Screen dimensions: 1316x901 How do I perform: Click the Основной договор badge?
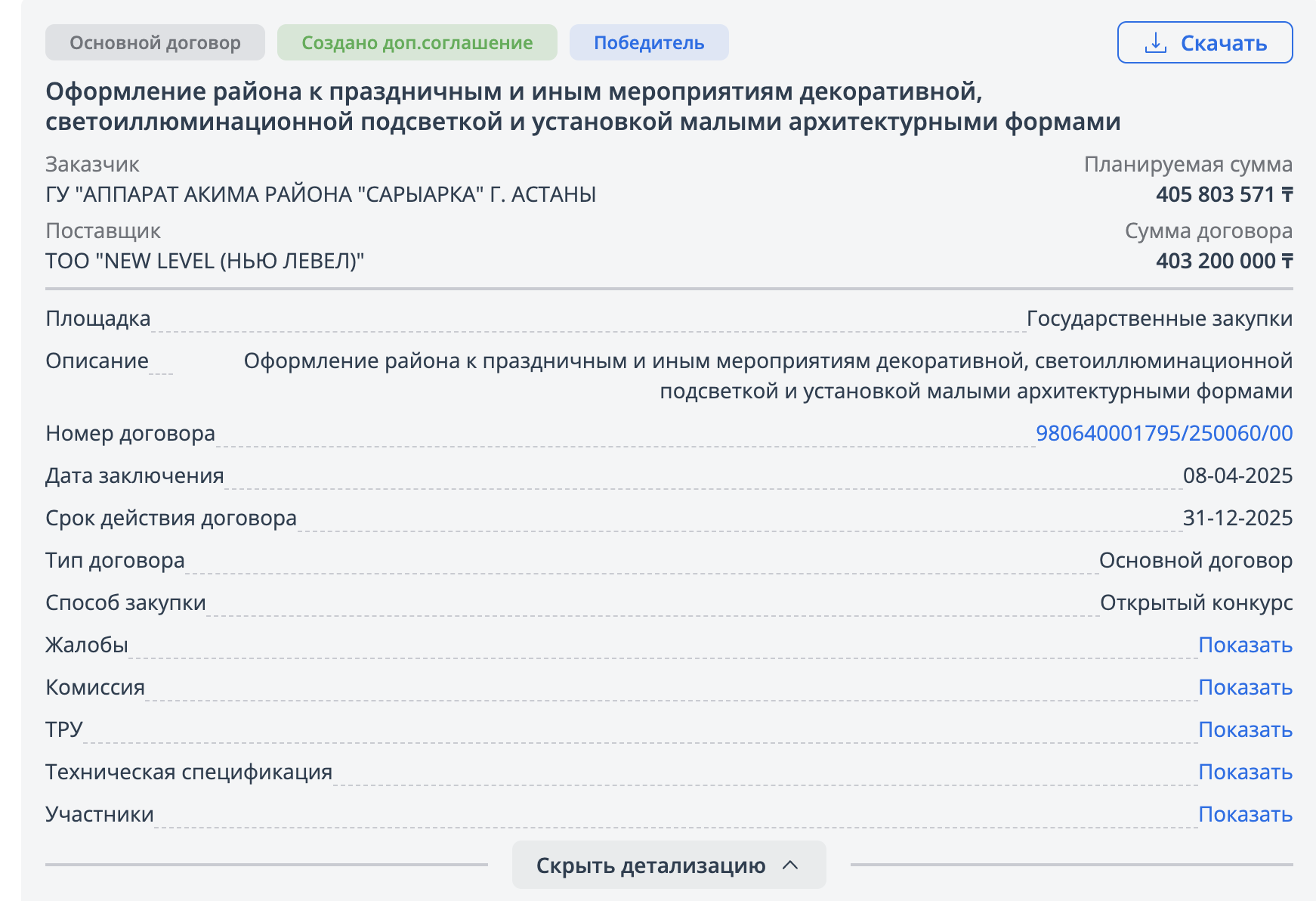[155, 42]
